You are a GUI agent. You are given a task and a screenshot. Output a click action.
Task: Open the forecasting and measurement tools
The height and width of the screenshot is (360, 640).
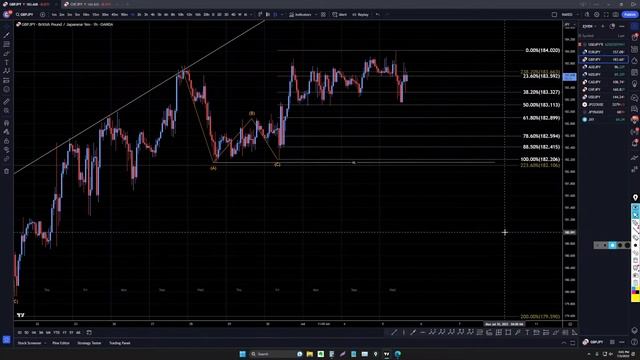[x=7, y=80]
